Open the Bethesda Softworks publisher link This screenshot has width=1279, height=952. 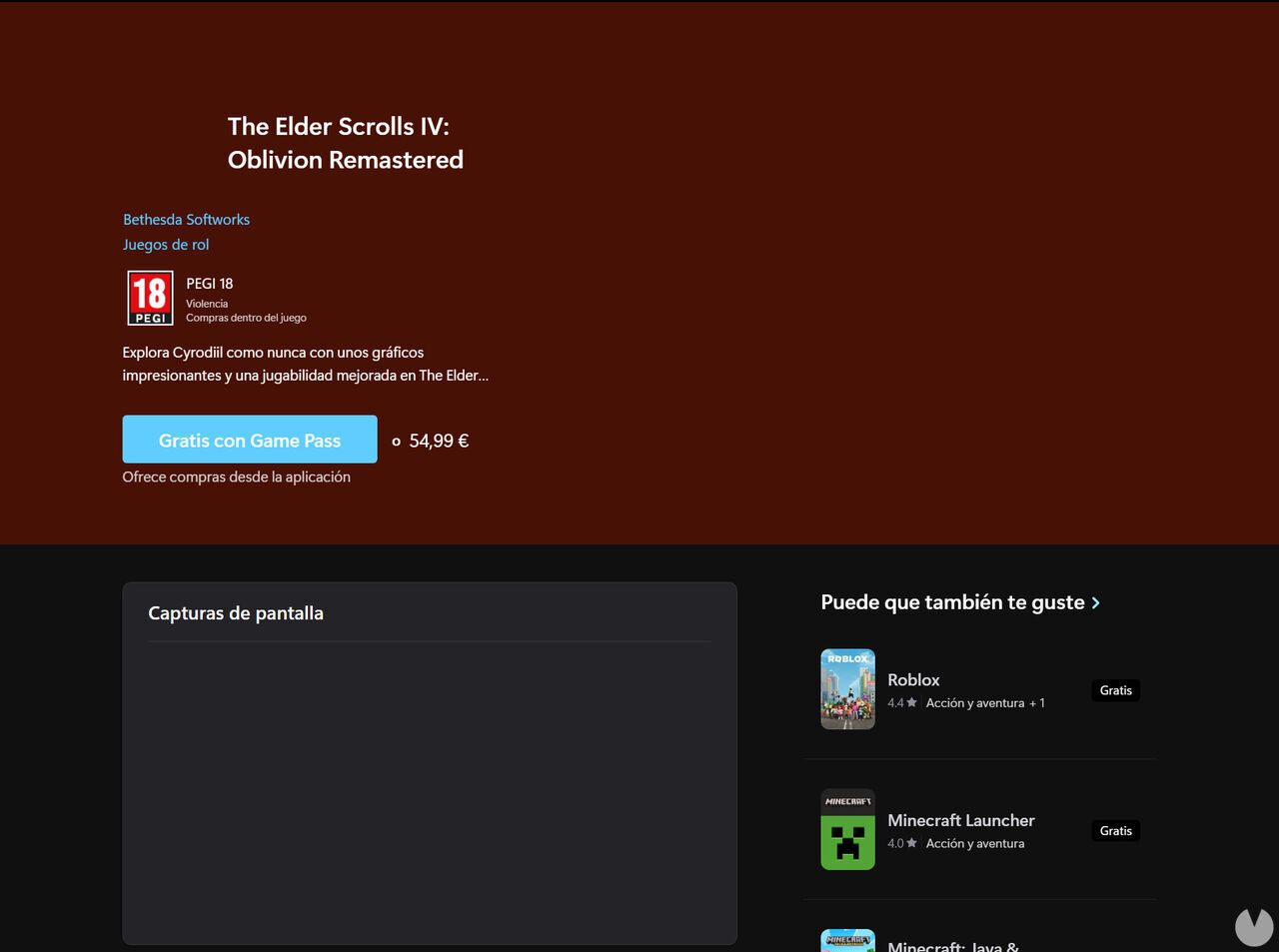pyautogui.click(x=186, y=220)
